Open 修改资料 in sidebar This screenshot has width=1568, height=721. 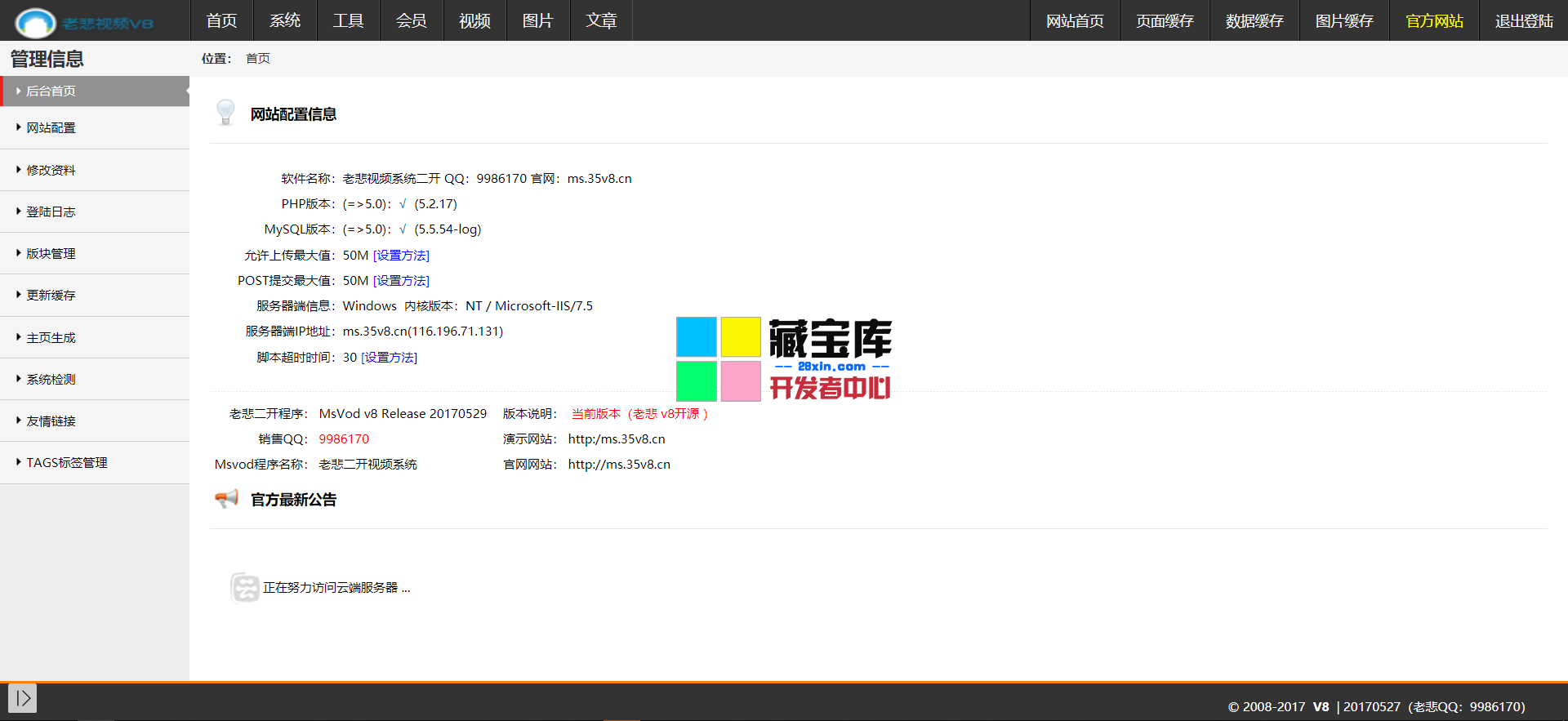[x=95, y=170]
